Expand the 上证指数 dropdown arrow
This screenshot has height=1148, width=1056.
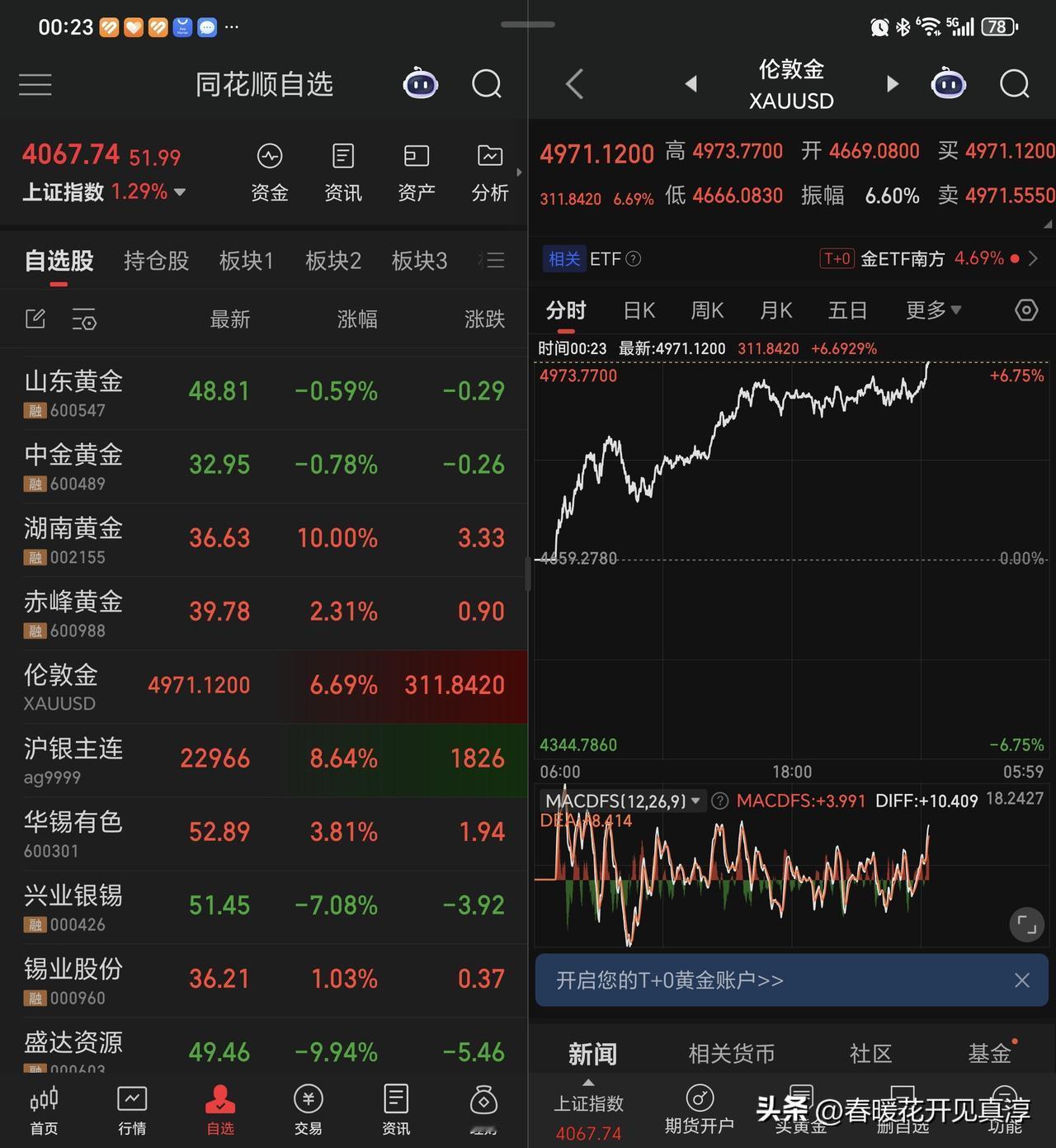click(180, 192)
